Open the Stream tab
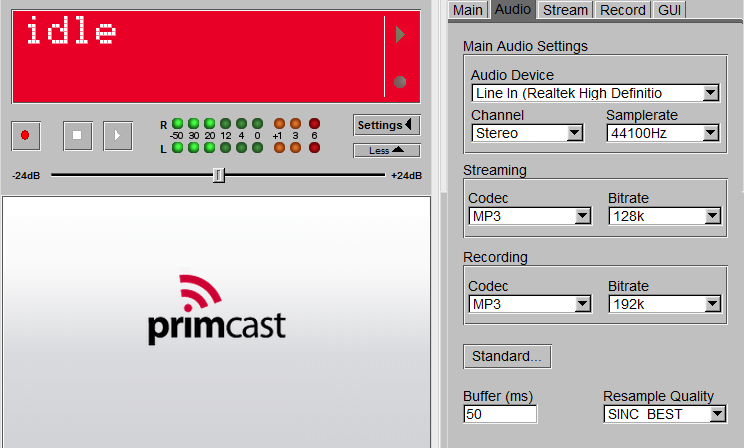744x448 pixels. coord(565,10)
